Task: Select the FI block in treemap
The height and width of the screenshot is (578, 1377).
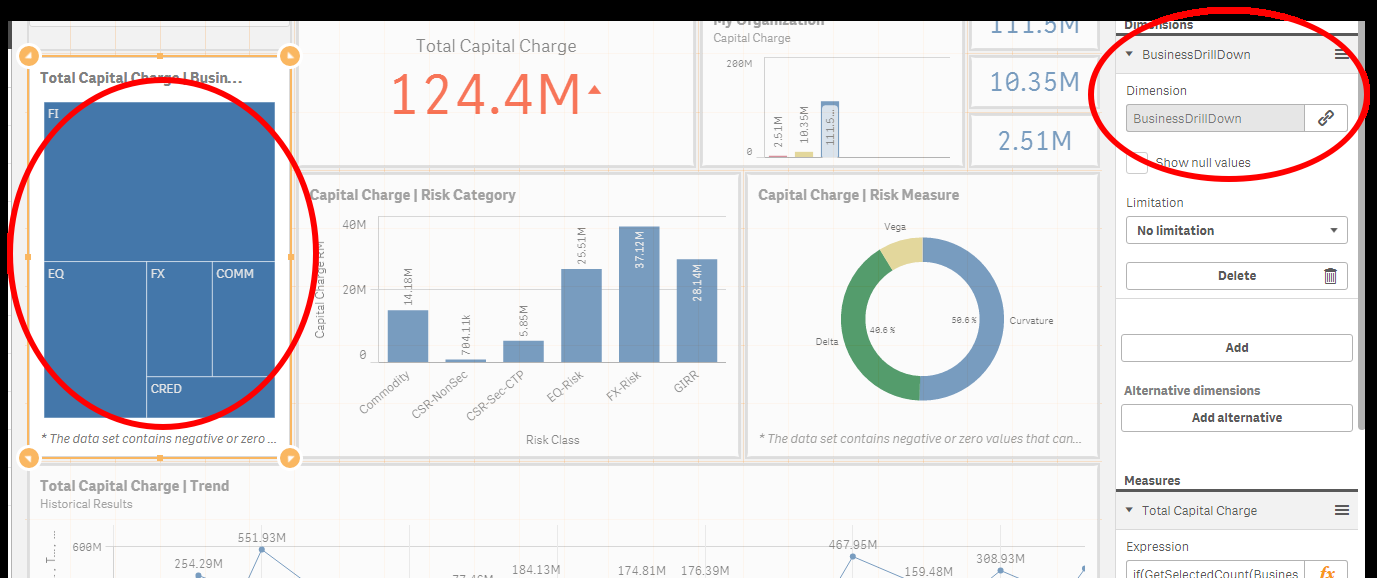Action: click(x=160, y=180)
